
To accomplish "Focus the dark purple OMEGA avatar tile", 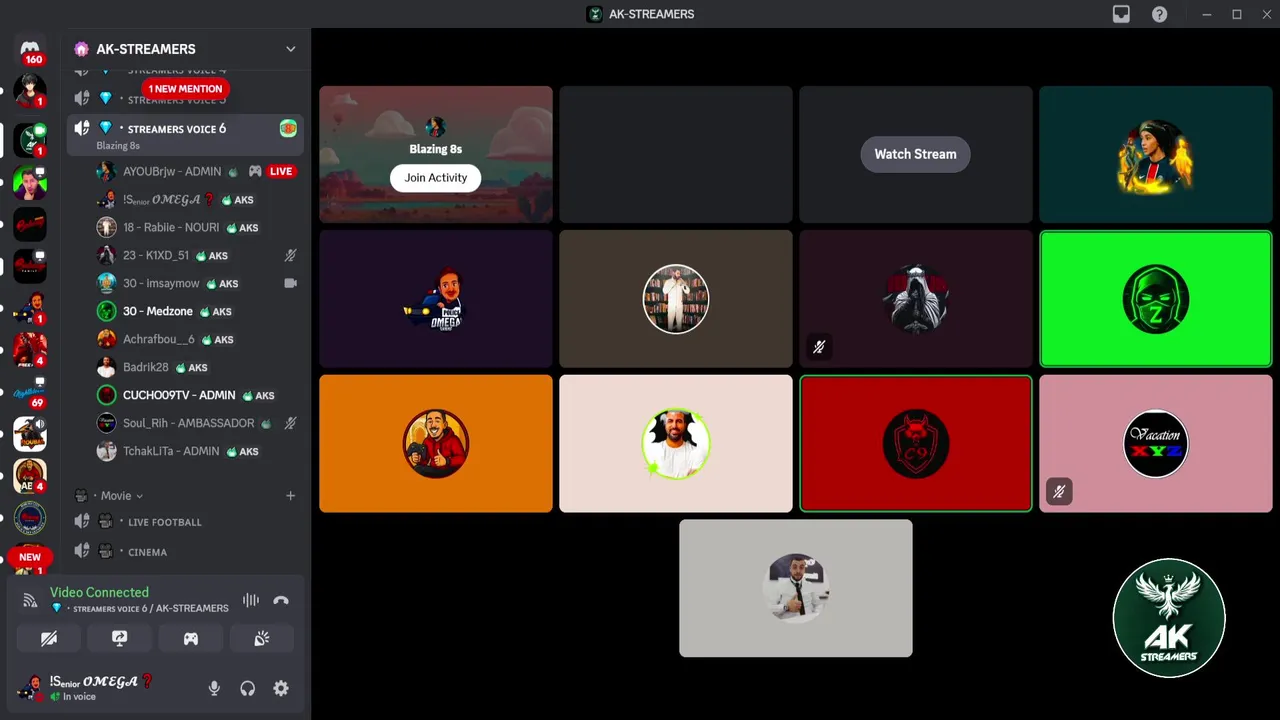I will [x=435, y=299].
